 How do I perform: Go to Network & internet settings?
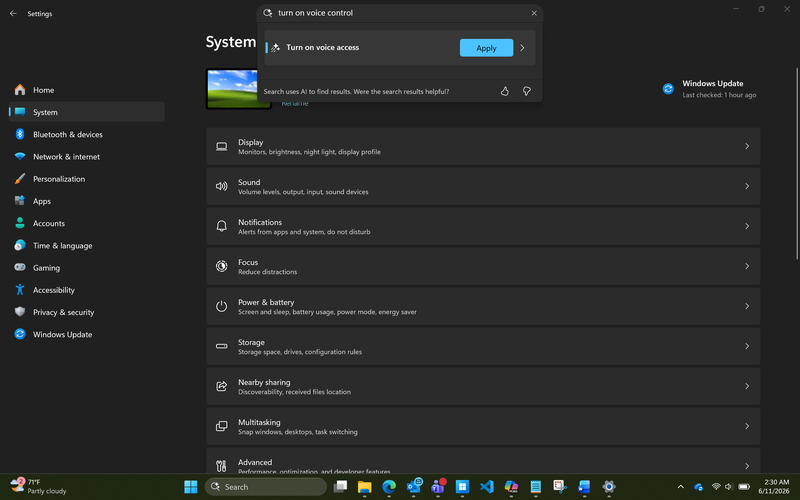87,157
